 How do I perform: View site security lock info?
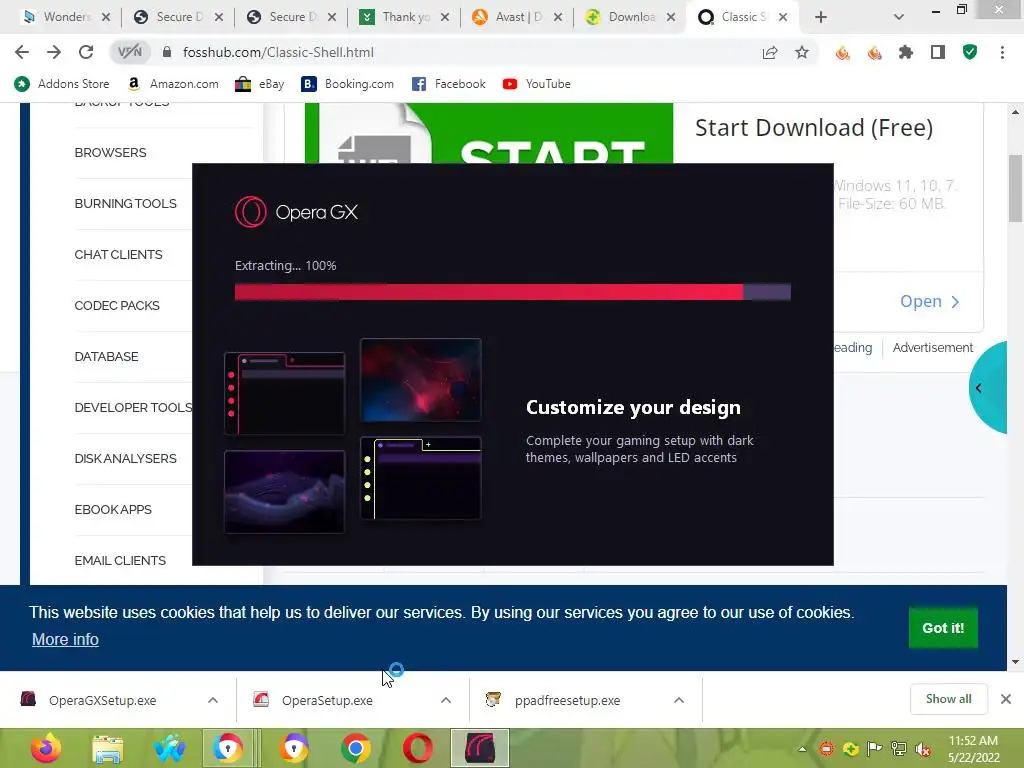click(x=167, y=52)
